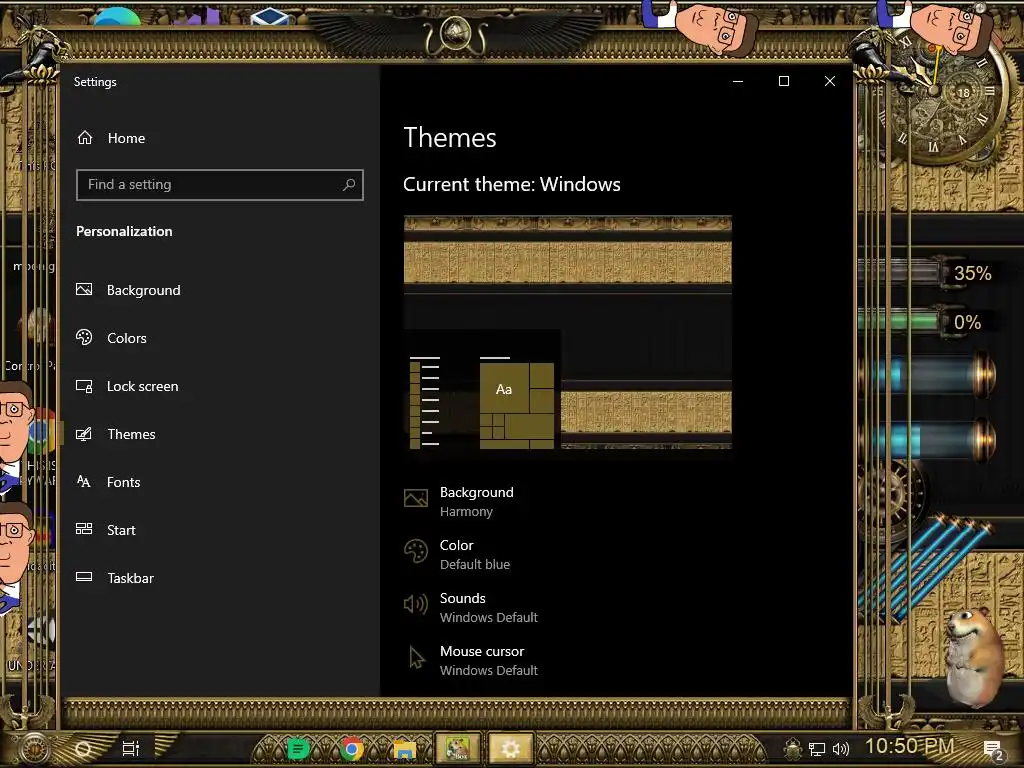Change theme Color Default blue
The width and height of the screenshot is (1024, 768).
tap(475, 554)
